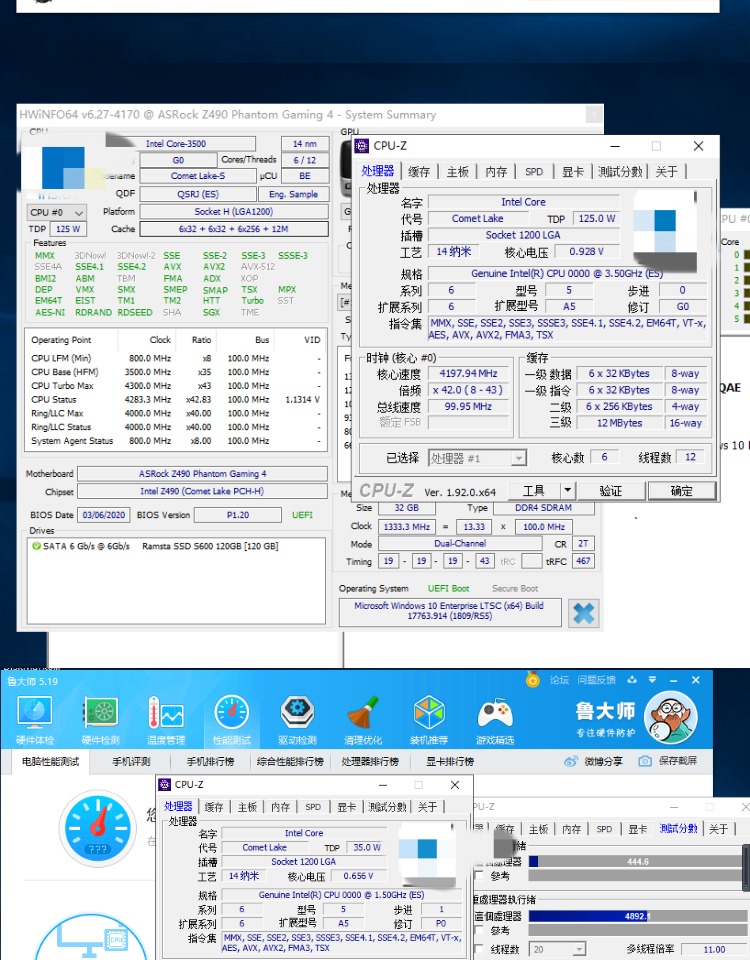Switch to 内存 tab in upper CPU-Z
This screenshot has height=960, width=750.
coord(496,171)
